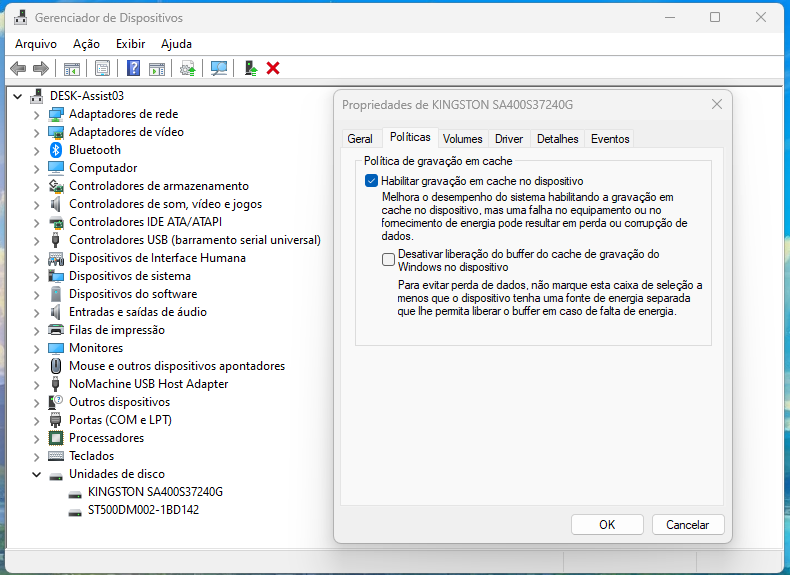
Task: Click the Device Manager title bar icon
Action: [x=21, y=18]
